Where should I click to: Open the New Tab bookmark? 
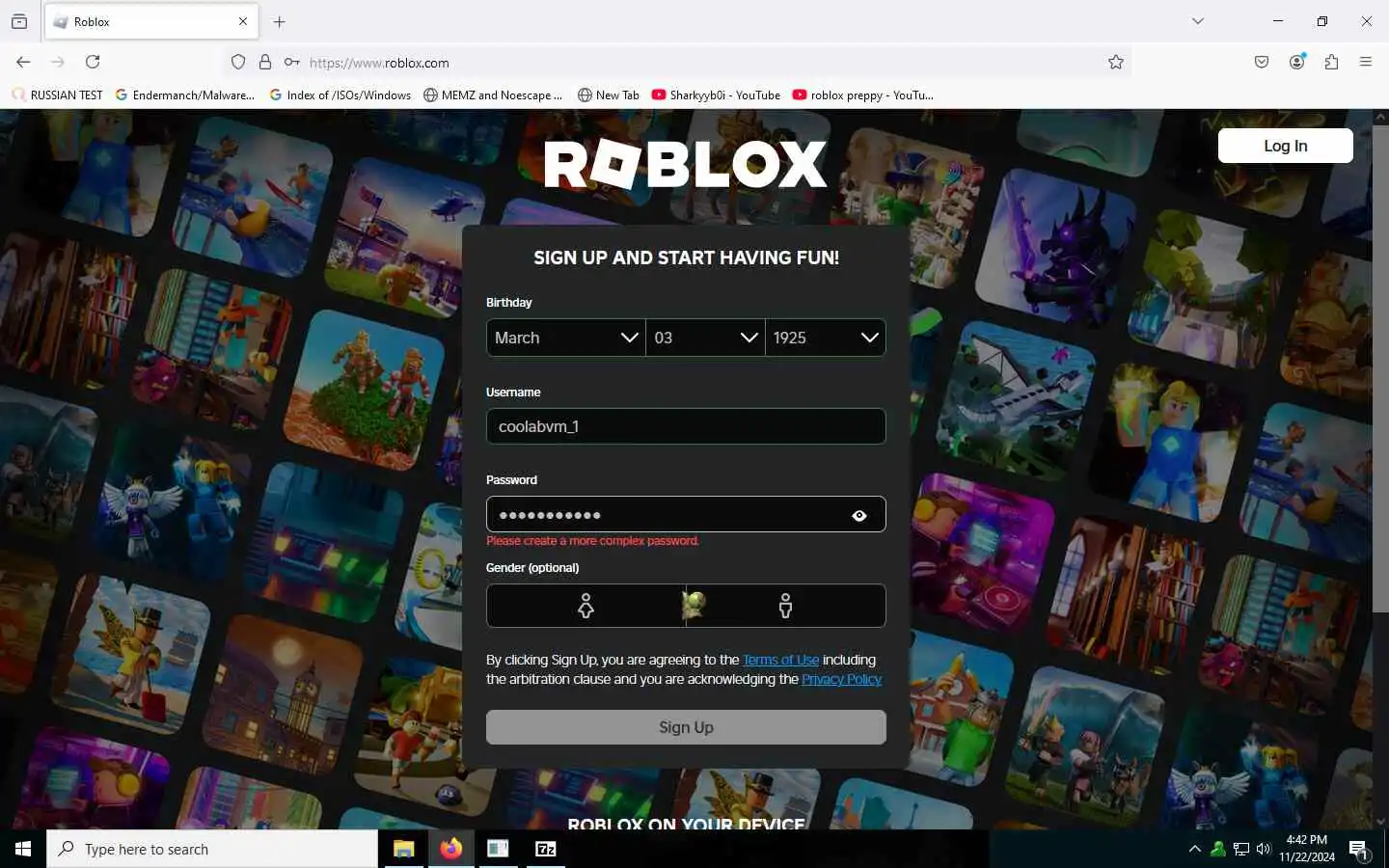pos(609,95)
